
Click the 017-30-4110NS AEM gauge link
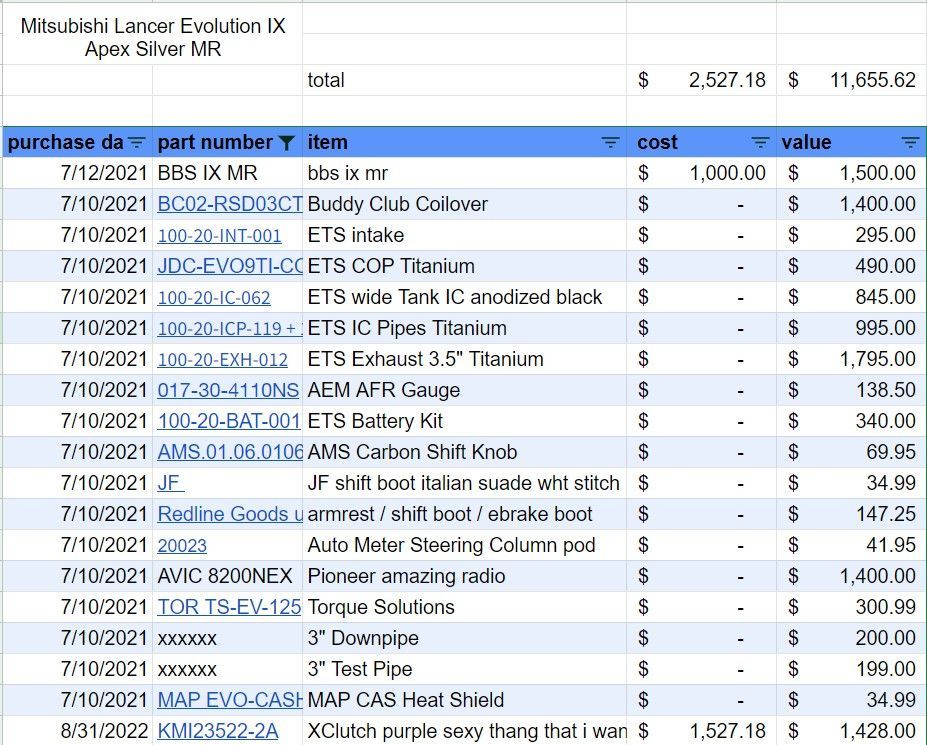pos(228,390)
